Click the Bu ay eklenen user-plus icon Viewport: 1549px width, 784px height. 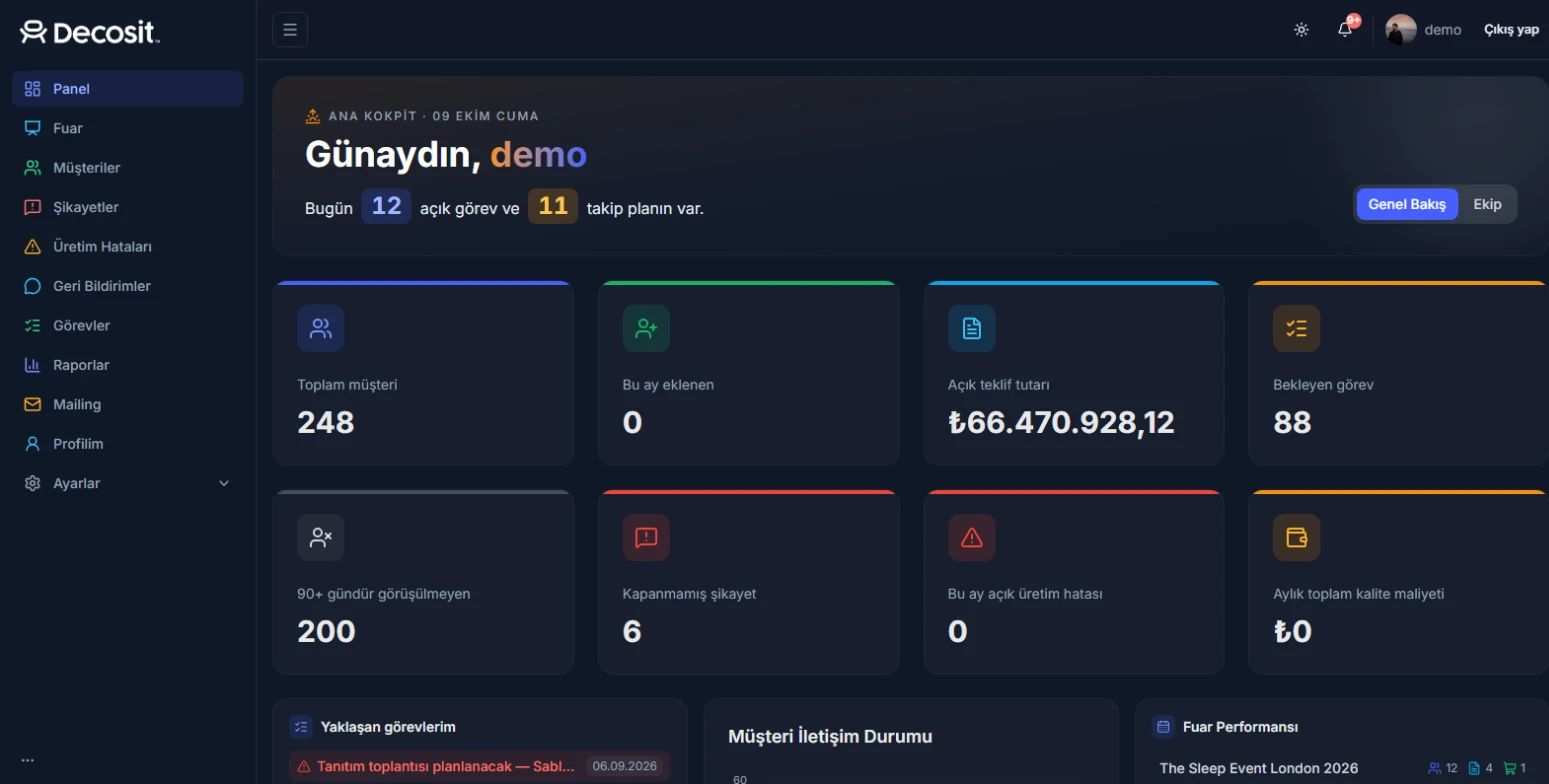click(646, 328)
